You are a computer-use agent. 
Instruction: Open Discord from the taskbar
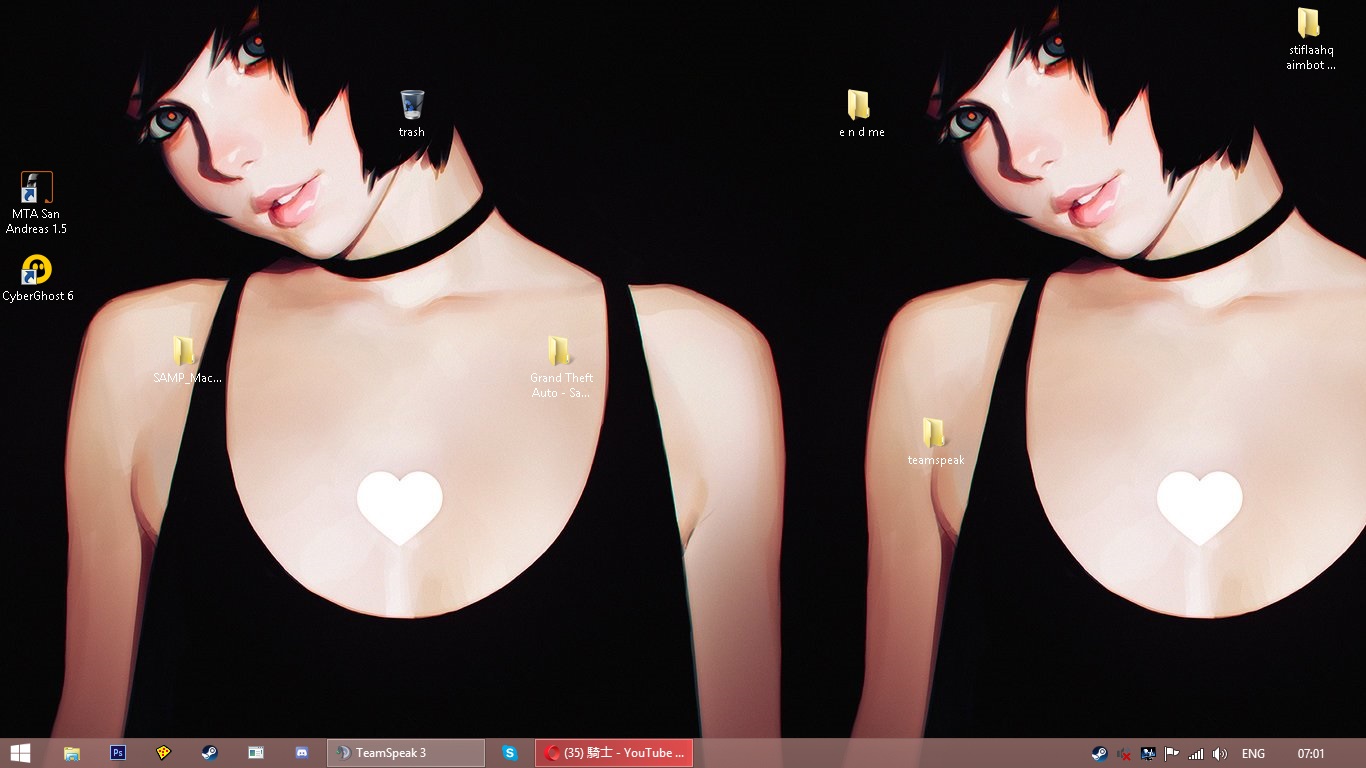(x=302, y=753)
